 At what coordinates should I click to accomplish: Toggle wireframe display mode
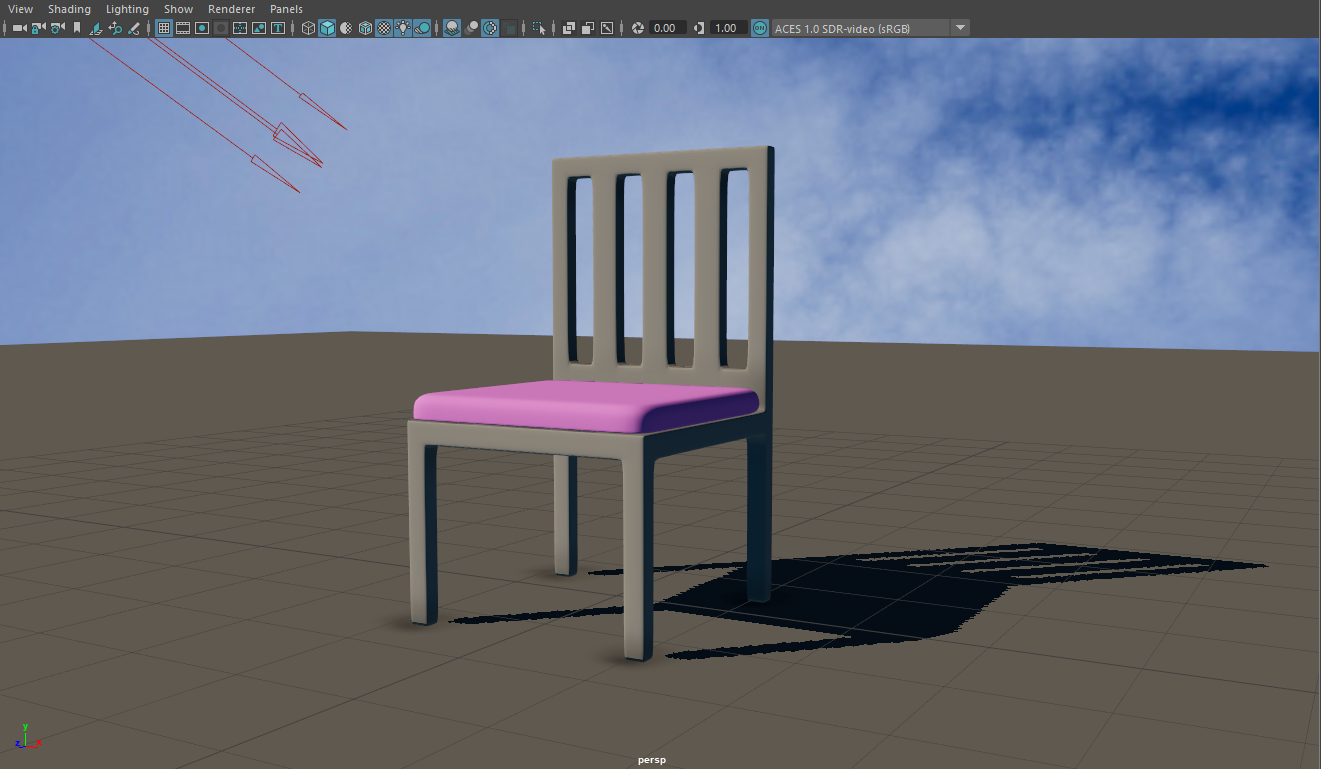click(308, 28)
